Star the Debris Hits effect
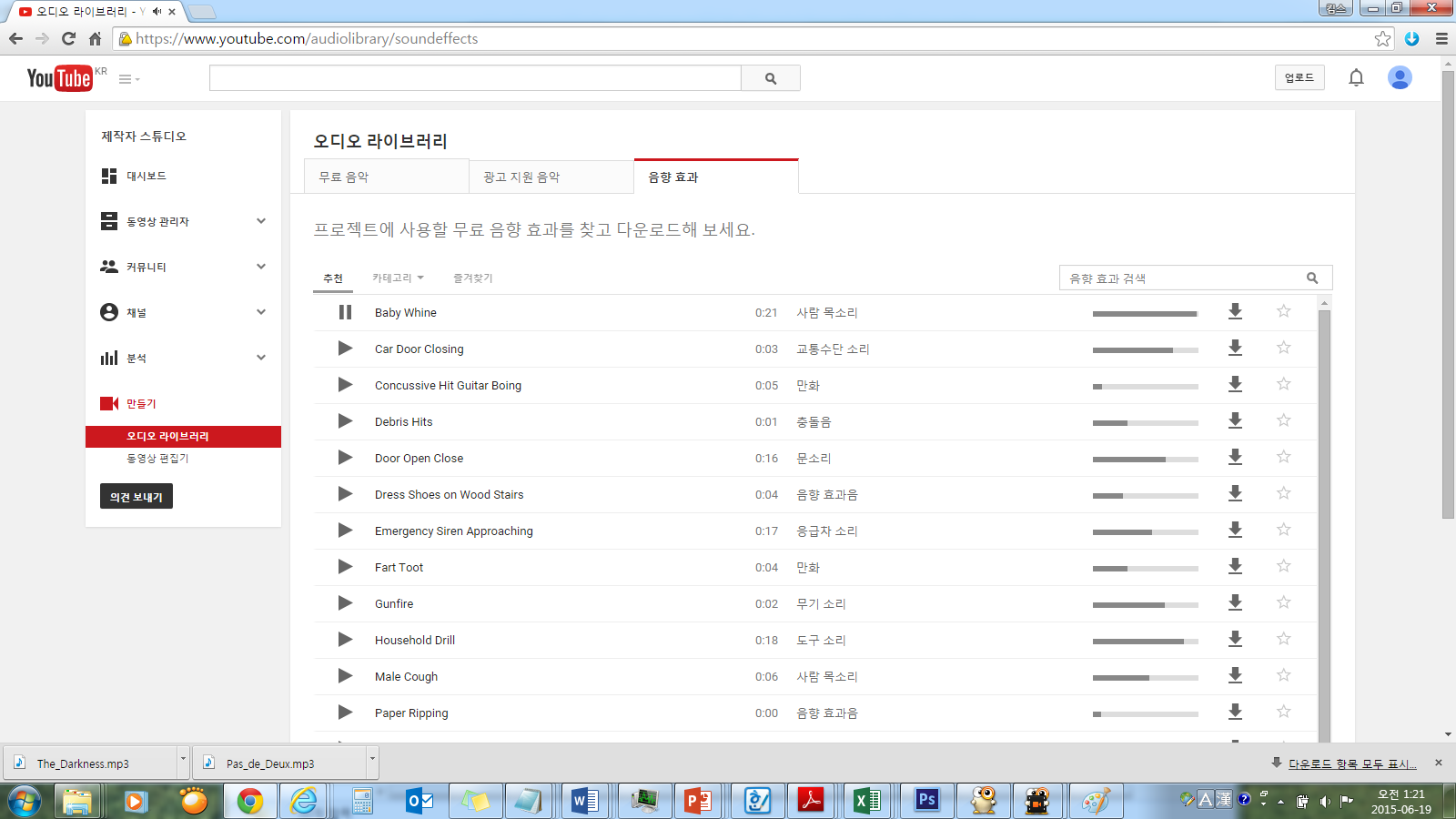The height and width of the screenshot is (819, 1456). pos(1283,420)
